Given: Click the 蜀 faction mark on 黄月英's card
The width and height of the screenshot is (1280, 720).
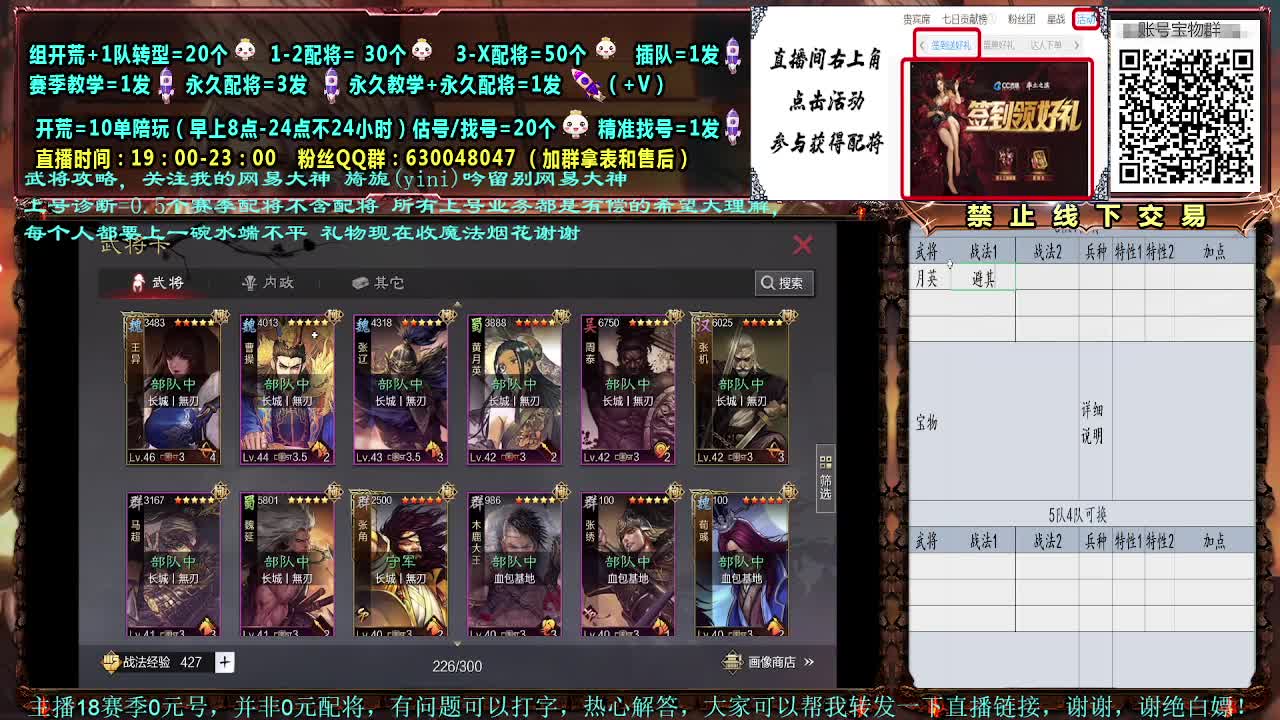Looking at the screenshot, I should click(476, 324).
